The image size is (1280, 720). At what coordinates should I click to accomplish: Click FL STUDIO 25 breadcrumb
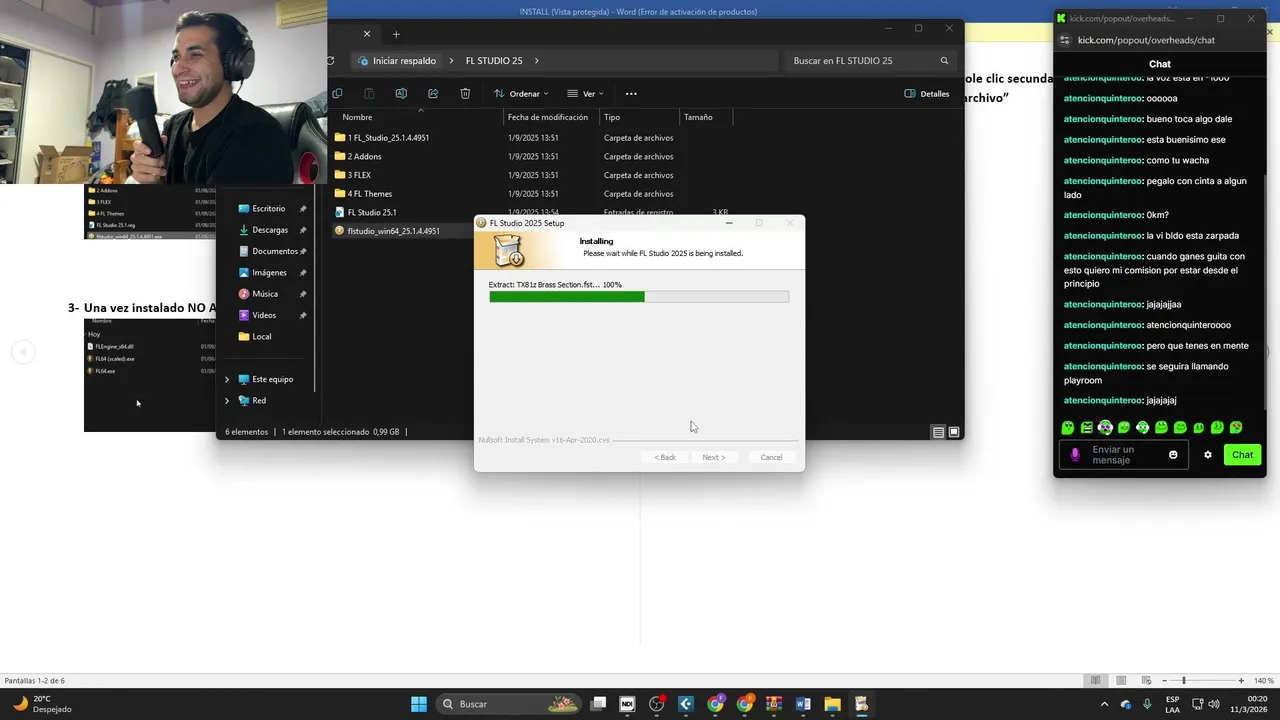pos(494,61)
